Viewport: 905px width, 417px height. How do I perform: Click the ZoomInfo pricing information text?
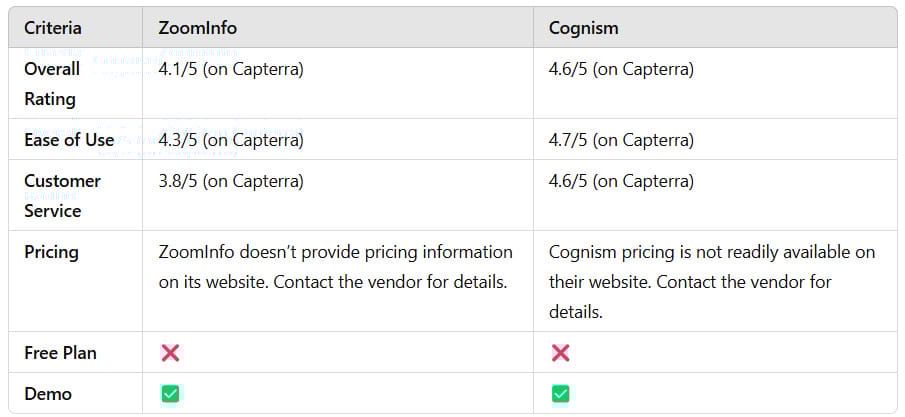click(x=335, y=267)
